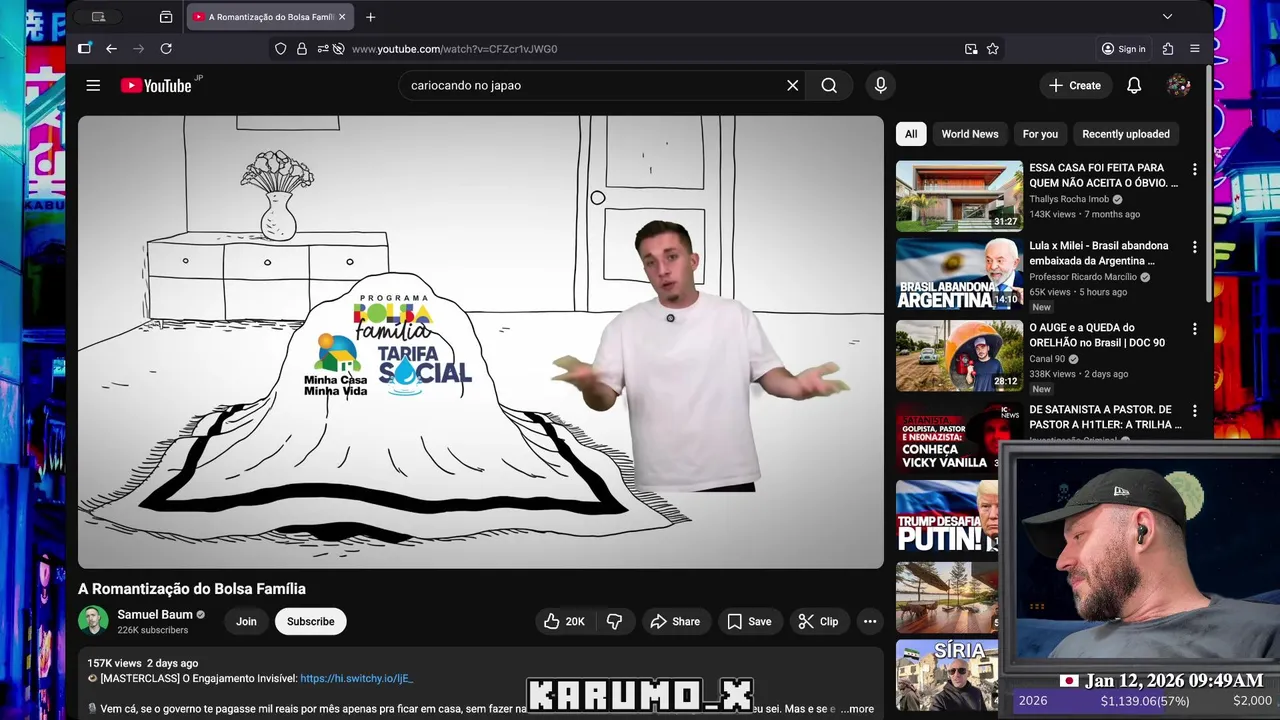Open TRUMP DESAFIA PUTIN video thumbnail
The width and height of the screenshot is (1280, 720).
point(947,516)
